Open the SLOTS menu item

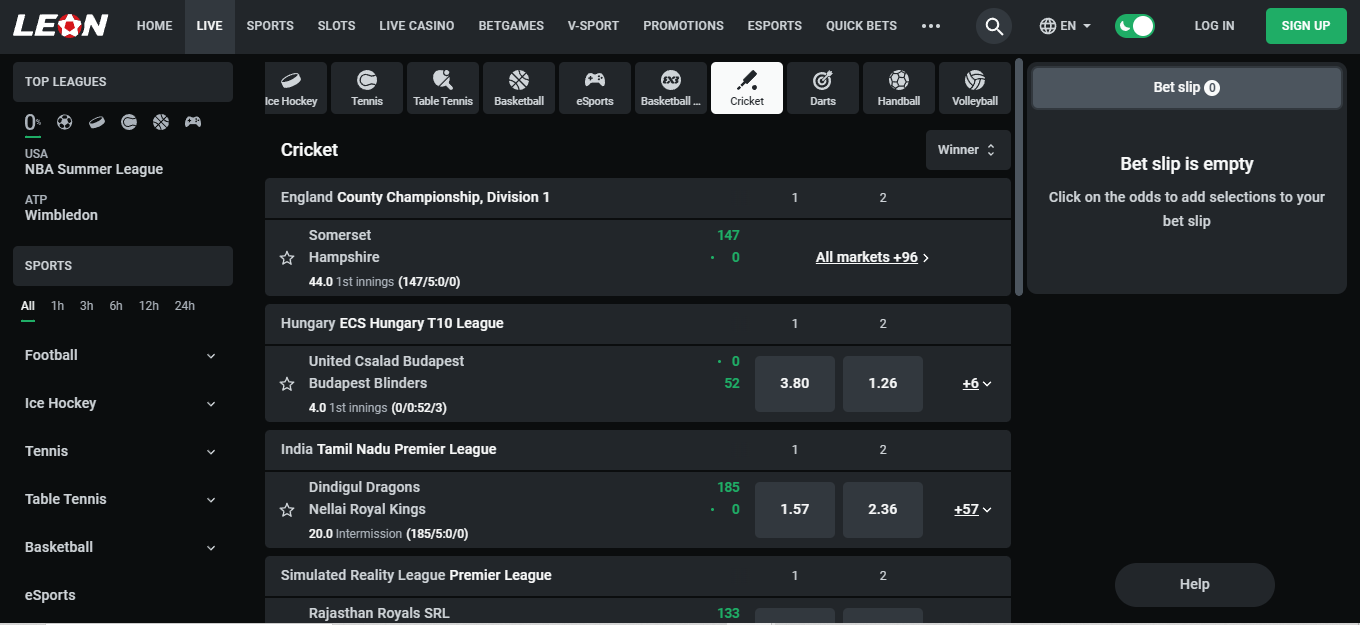[336, 26]
